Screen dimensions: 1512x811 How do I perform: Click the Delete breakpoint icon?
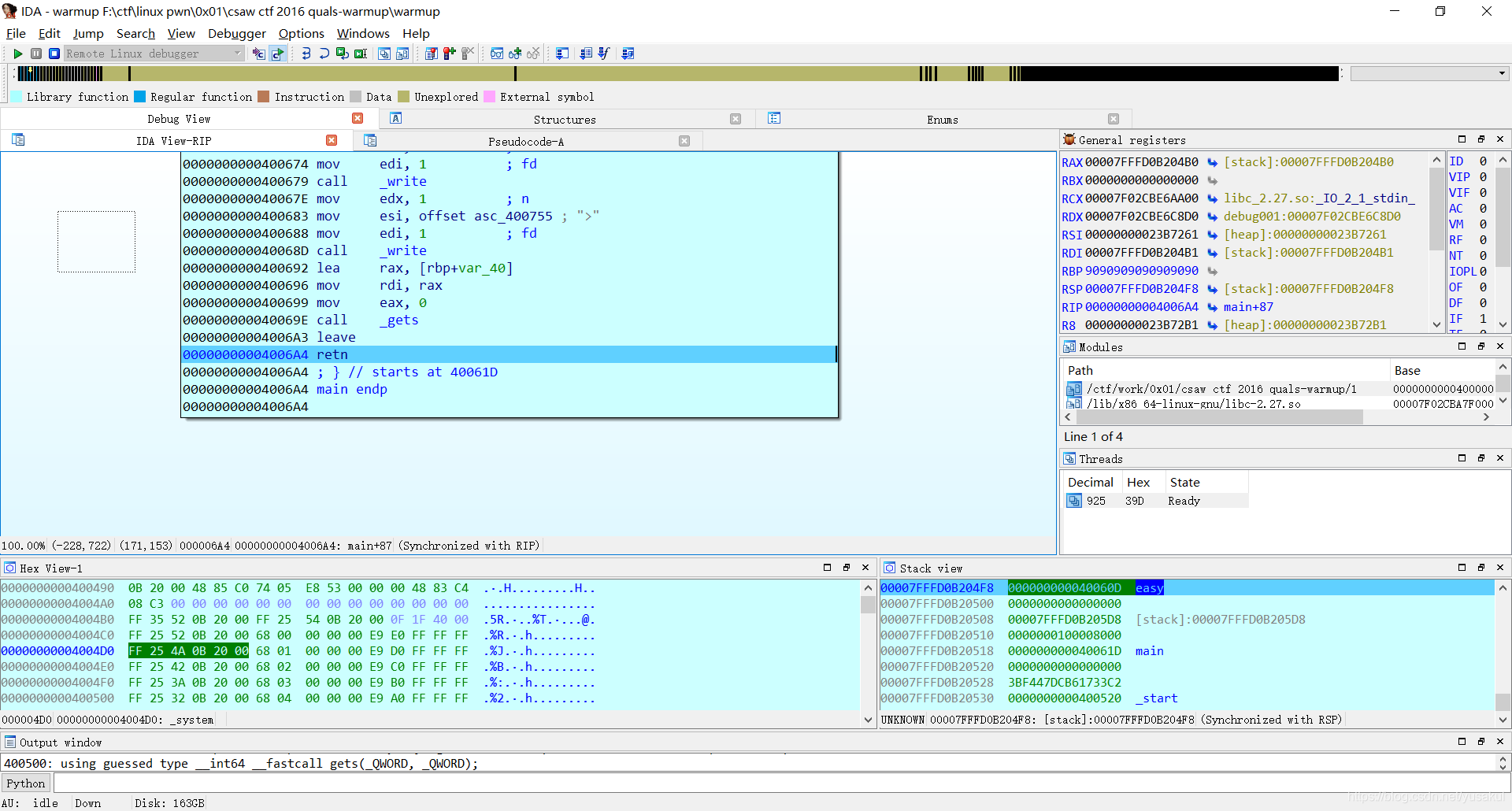click(x=468, y=54)
